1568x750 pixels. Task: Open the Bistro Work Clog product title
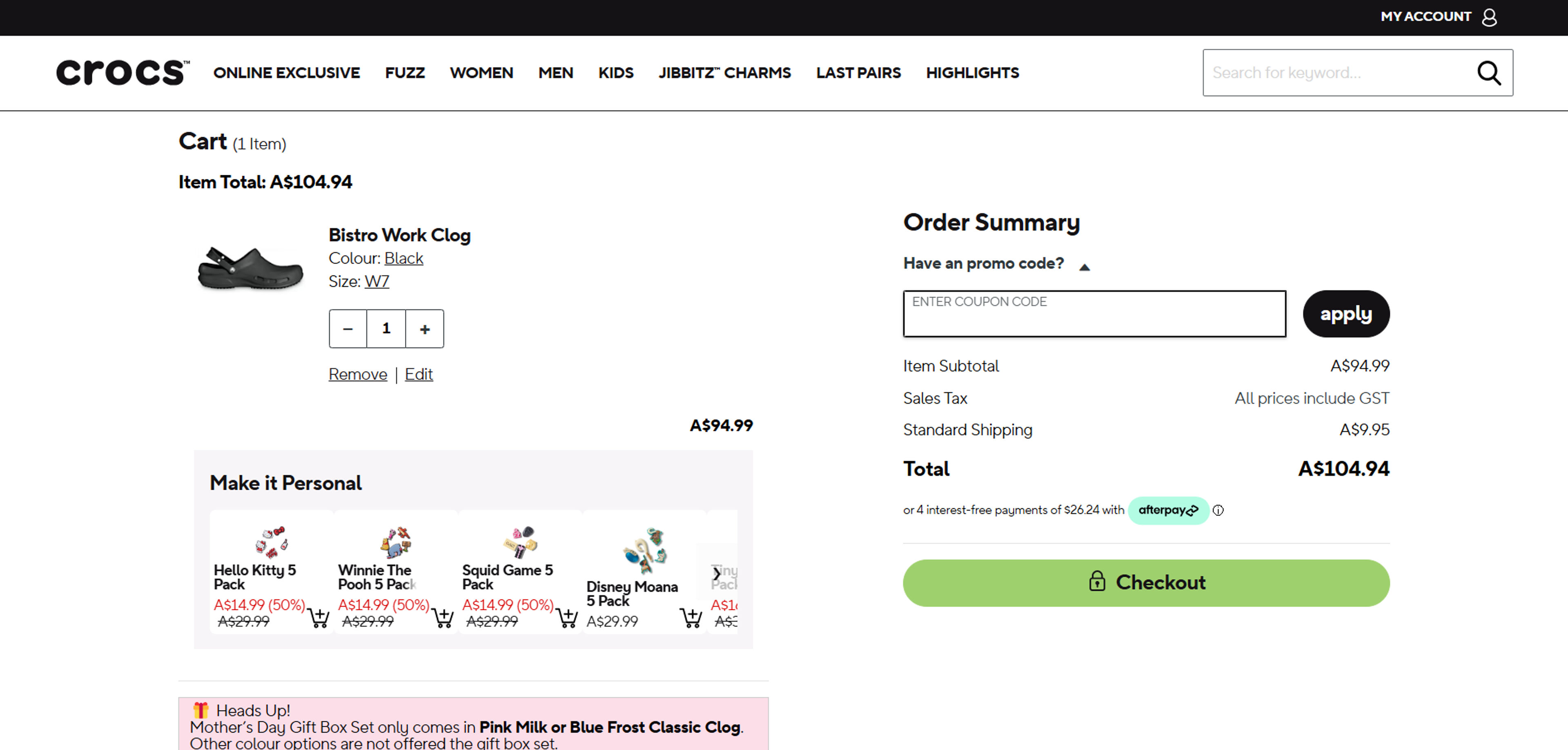point(399,235)
